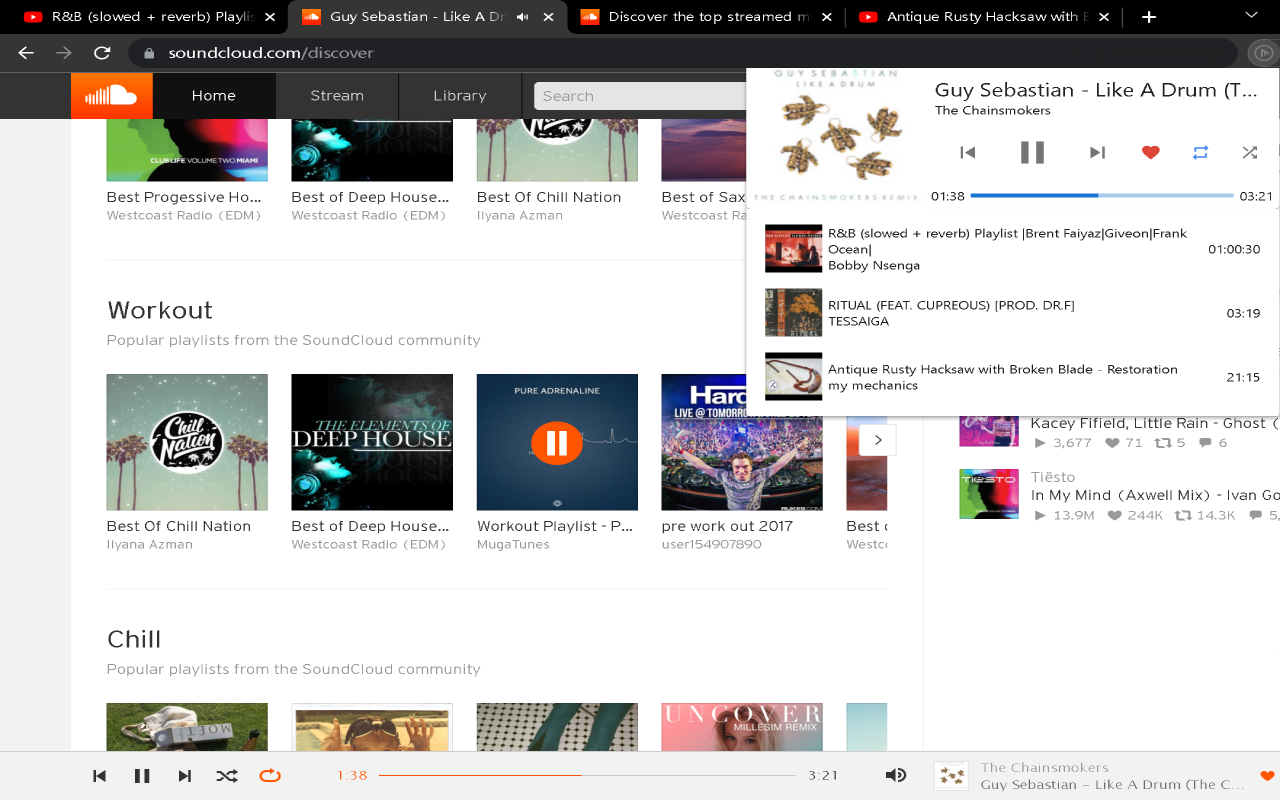Open In My Mind (Axwell Mix) track
The height and width of the screenshot is (800, 1280).
click(x=1155, y=496)
